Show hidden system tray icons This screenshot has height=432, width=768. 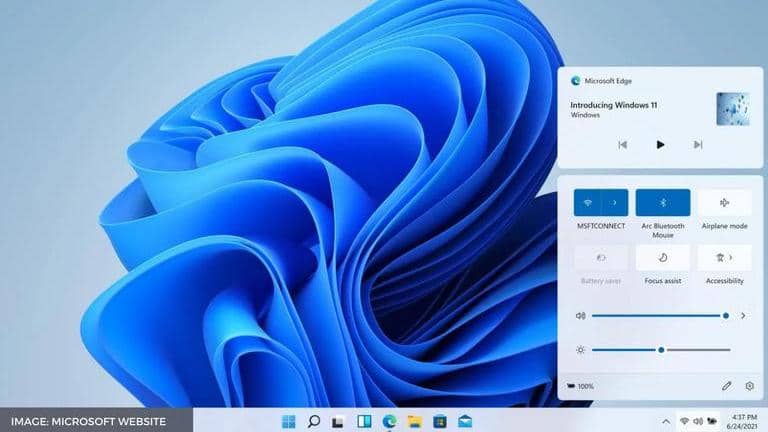(666, 420)
